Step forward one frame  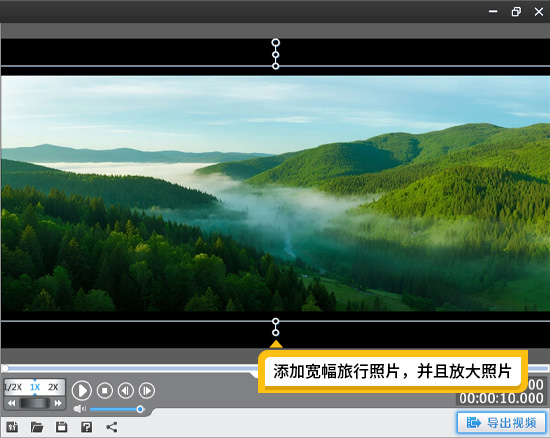click(x=147, y=390)
